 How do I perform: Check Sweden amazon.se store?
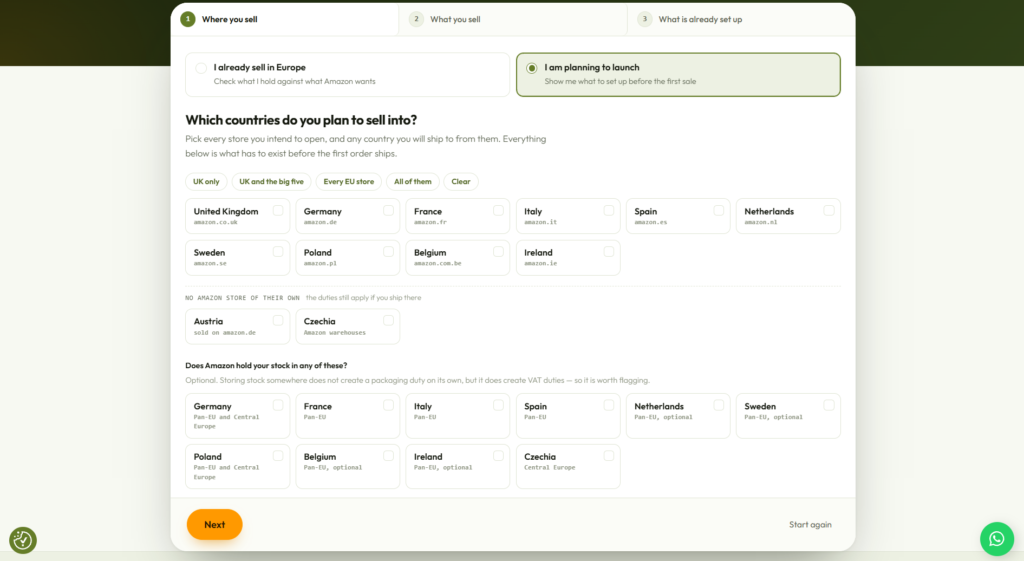coord(238,257)
